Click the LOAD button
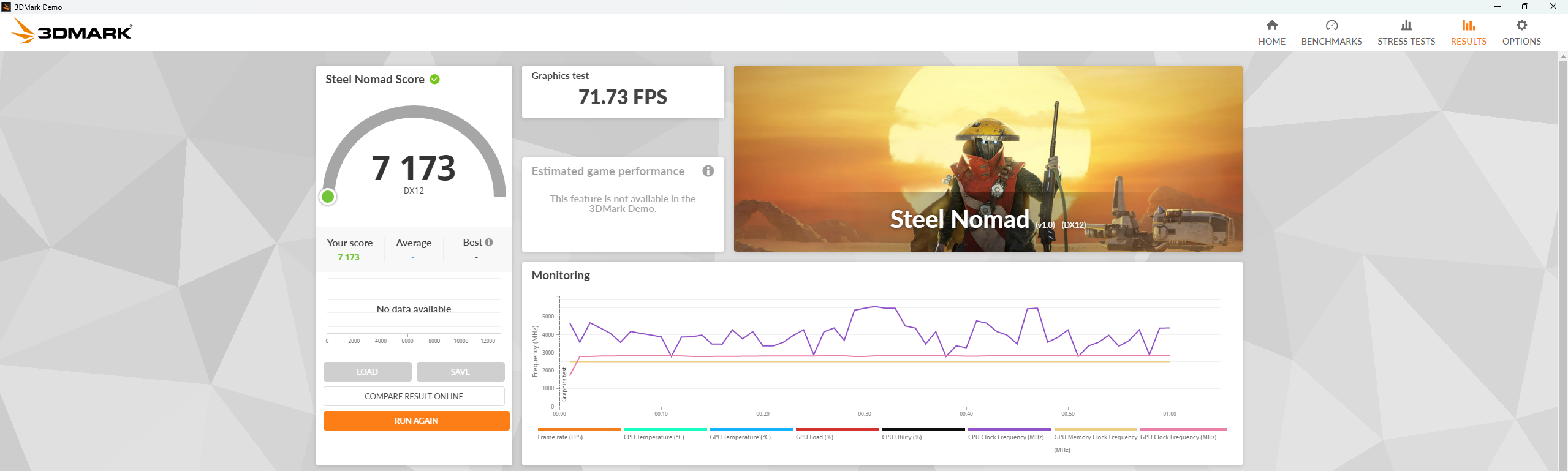The width and height of the screenshot is (1568, 471). 367,372
